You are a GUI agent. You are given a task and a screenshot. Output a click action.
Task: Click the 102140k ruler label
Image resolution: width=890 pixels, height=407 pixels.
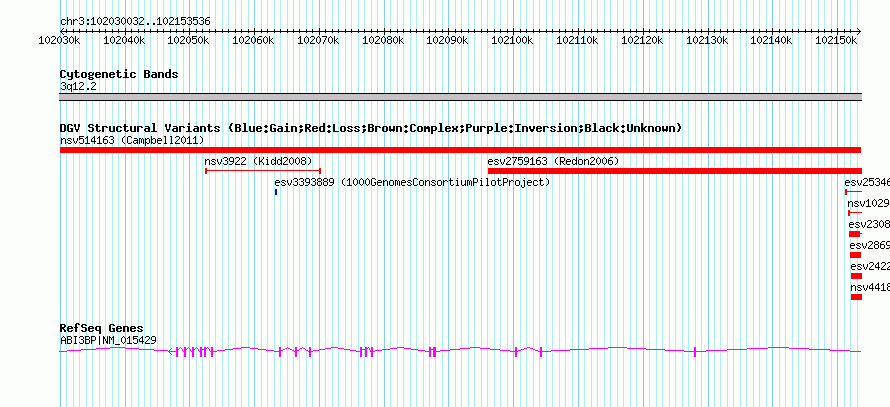(771, 40)
